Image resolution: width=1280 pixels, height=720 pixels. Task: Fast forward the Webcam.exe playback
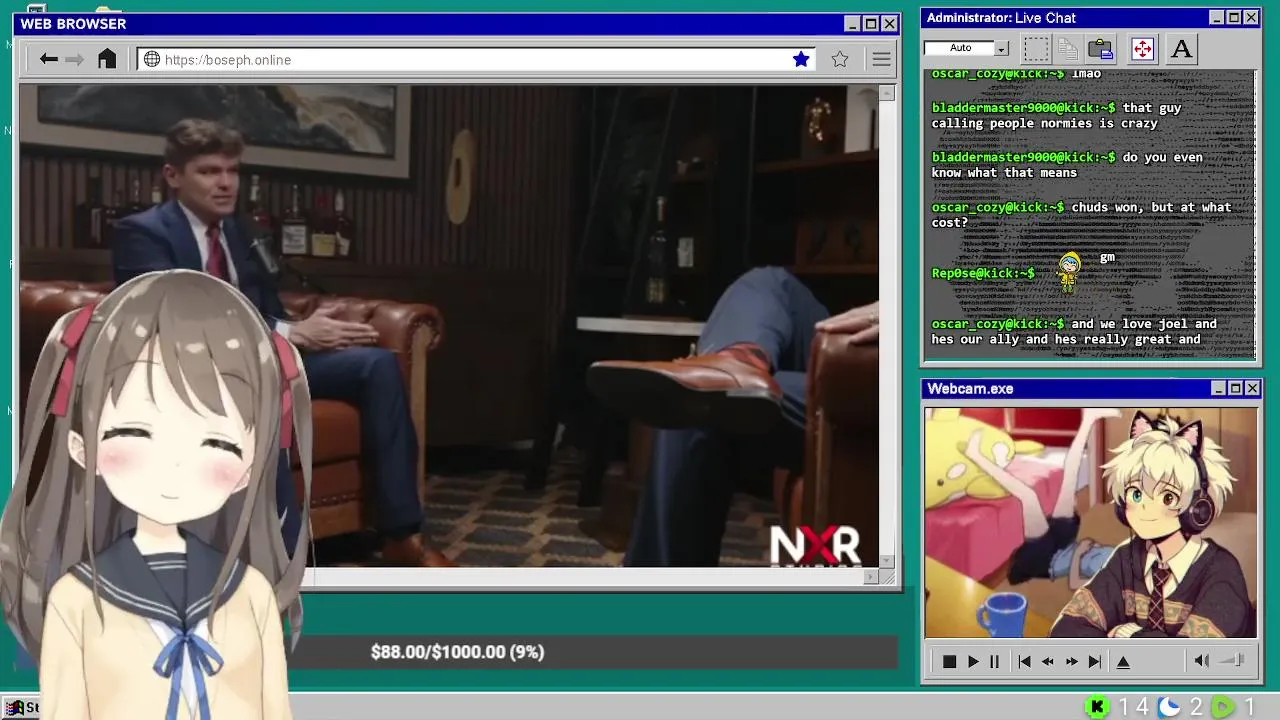(1071, 661)
